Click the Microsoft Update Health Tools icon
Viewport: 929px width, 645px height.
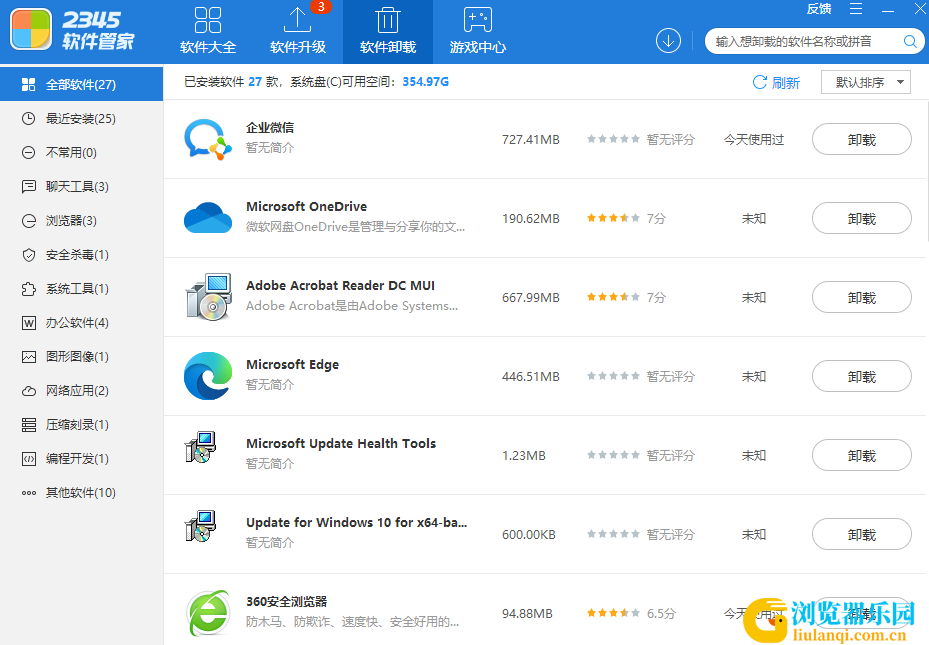200,447
